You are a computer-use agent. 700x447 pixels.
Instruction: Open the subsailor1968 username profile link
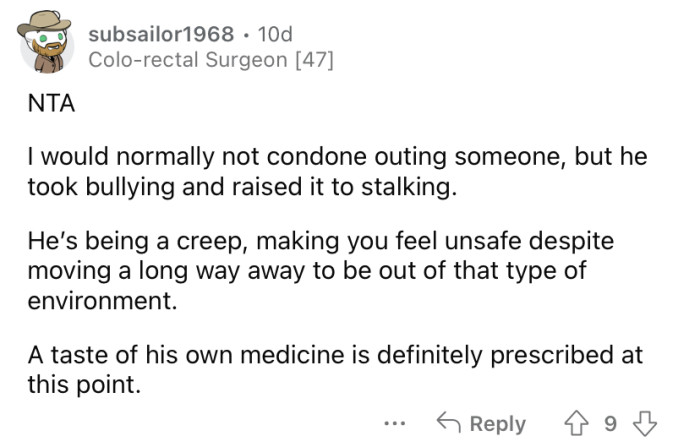161,34
